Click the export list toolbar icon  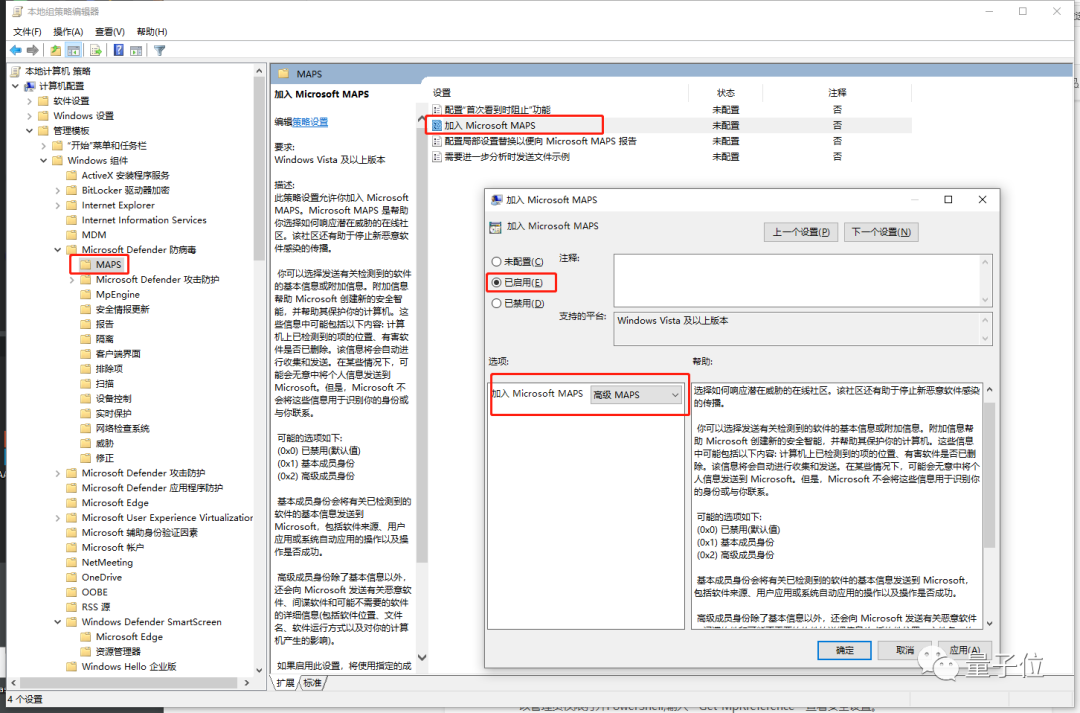[x=96, y=50]
